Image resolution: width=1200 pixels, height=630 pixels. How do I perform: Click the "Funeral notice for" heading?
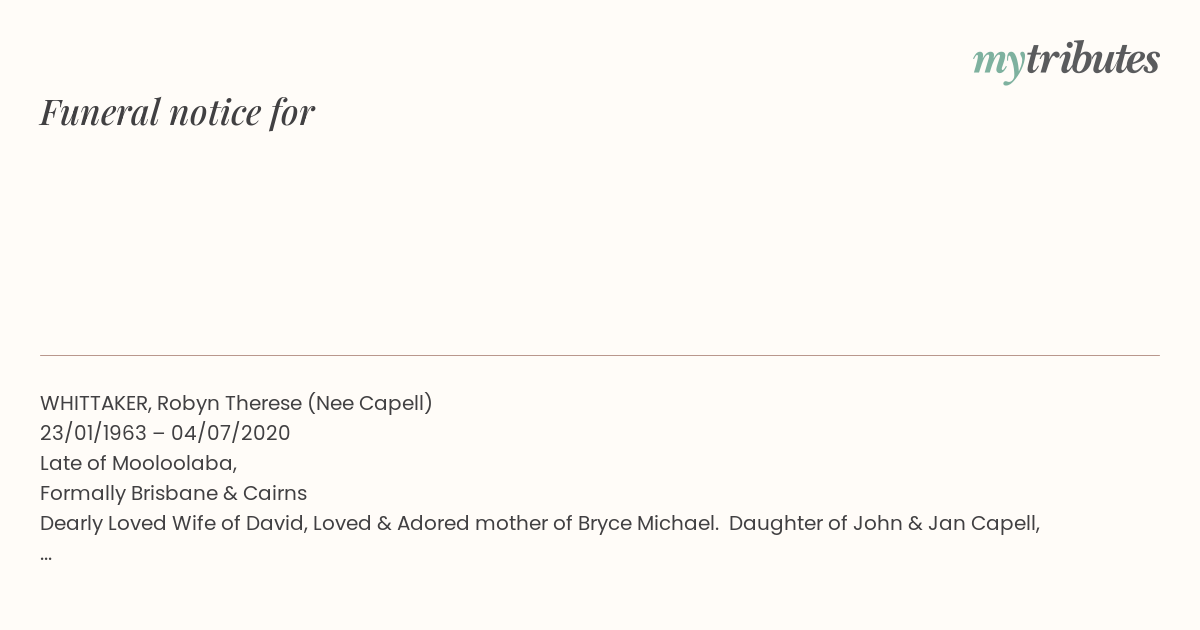click(177, 112)
